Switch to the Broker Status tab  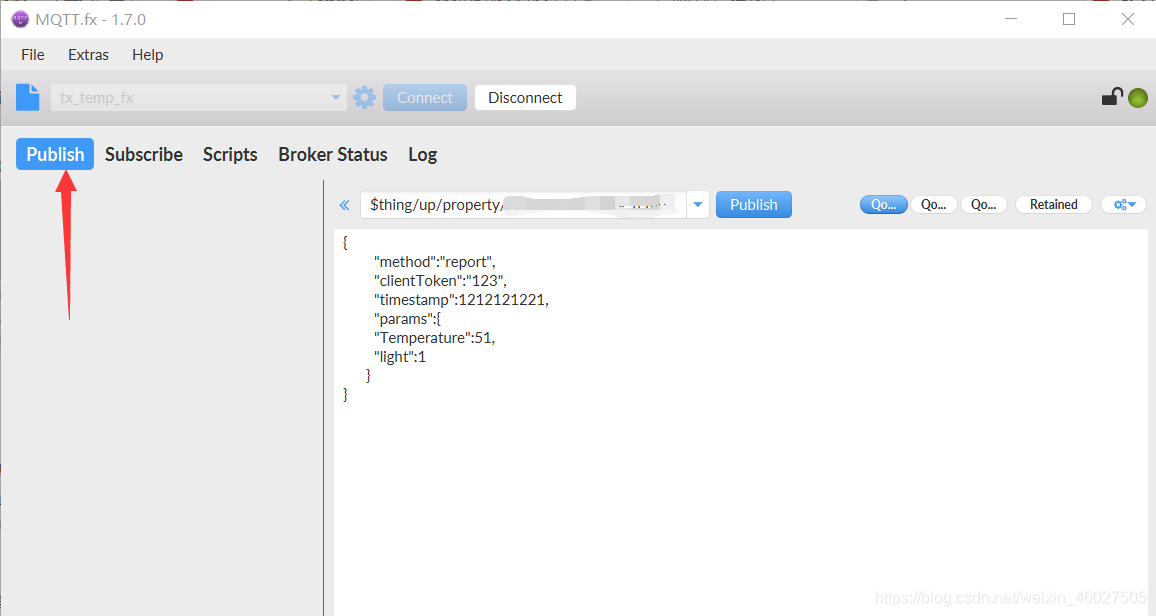point(332,154)
